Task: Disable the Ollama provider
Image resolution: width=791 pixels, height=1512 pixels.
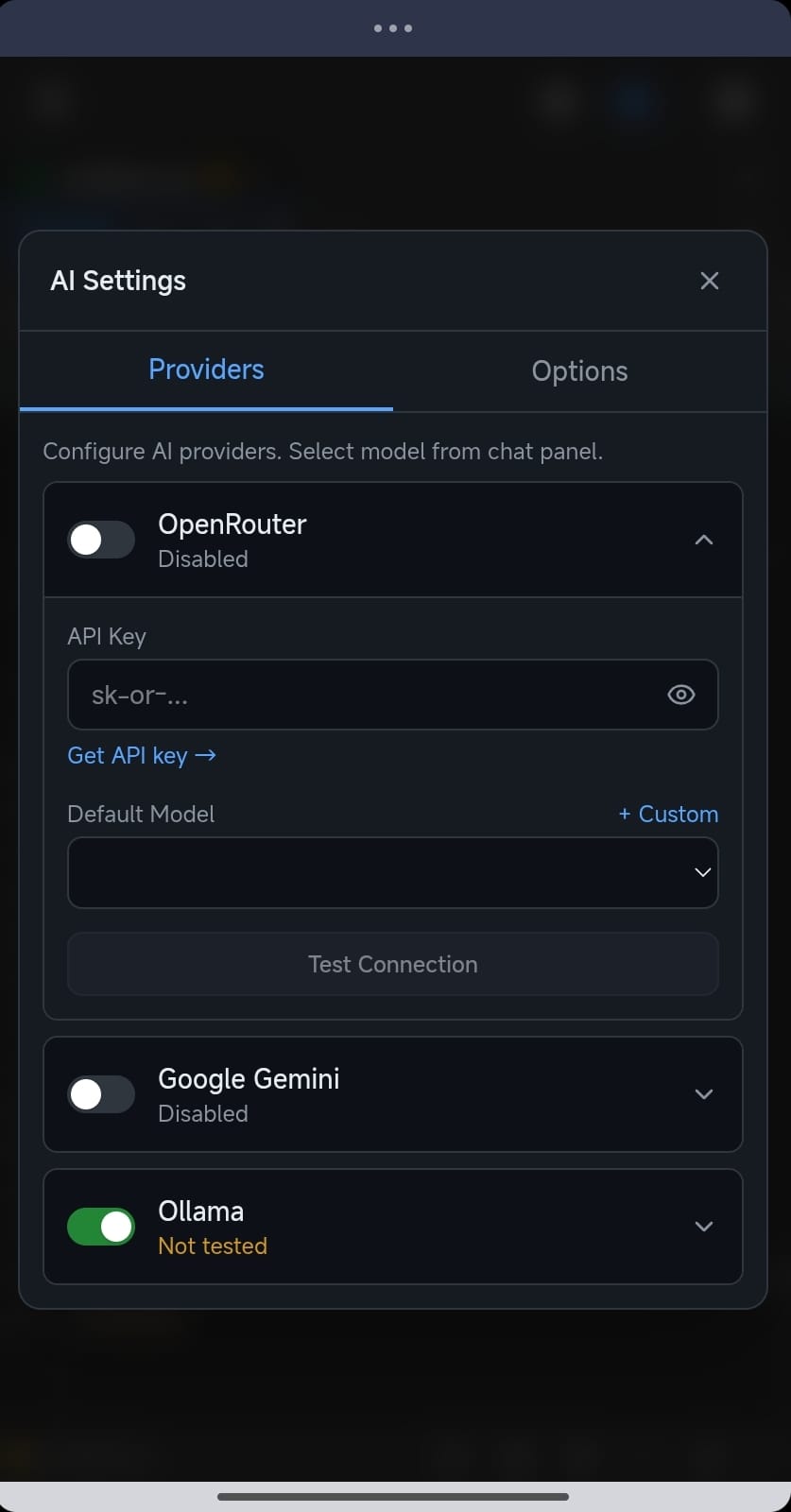Action: click(x=100, y=1226)
